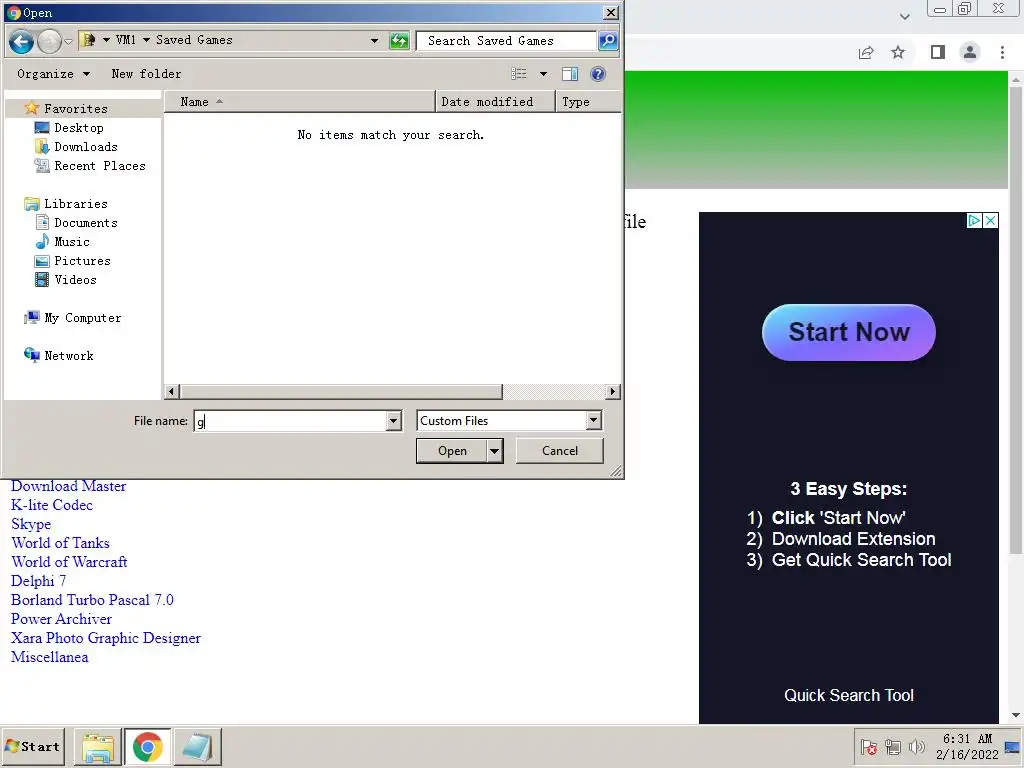Image resolution: width=1024 pixels, height=768 pixels.
Task: Open file explorer from taskbar
Action: point(97,746)
